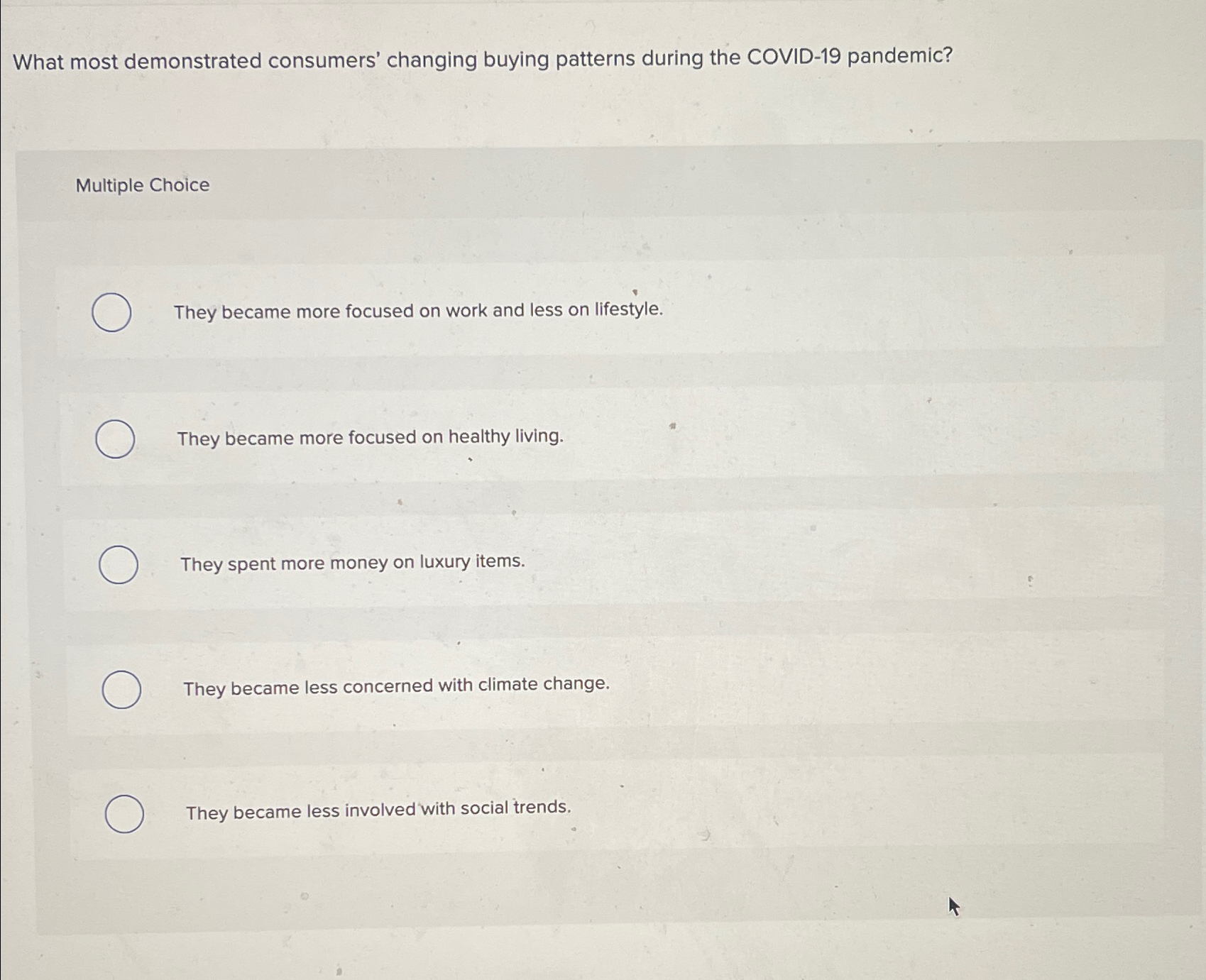Select the radio button beside luxury items answer
1206x980 pixels.
tap(119, 563)
